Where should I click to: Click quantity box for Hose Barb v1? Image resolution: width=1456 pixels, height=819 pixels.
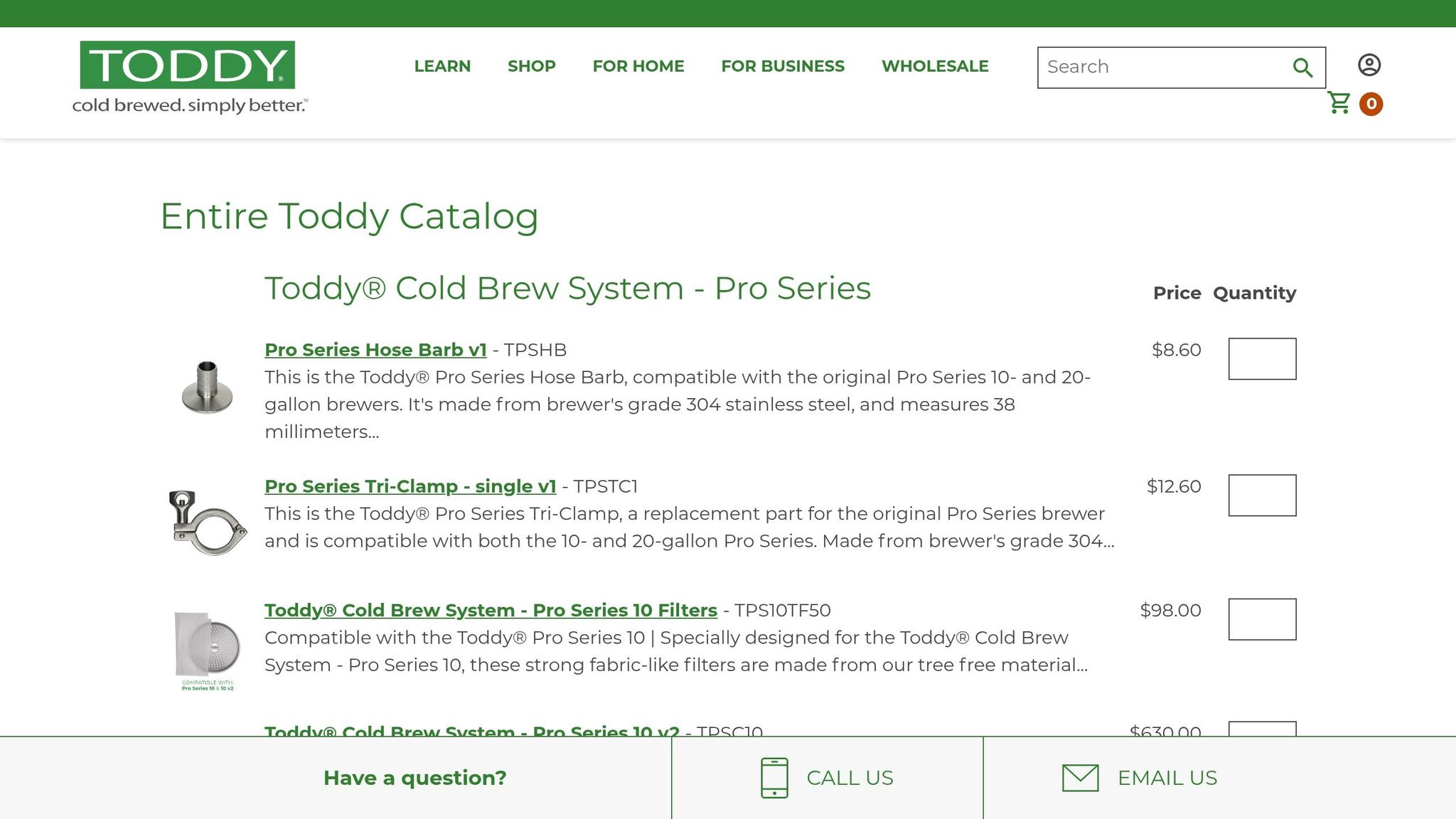coord(1262,359)
